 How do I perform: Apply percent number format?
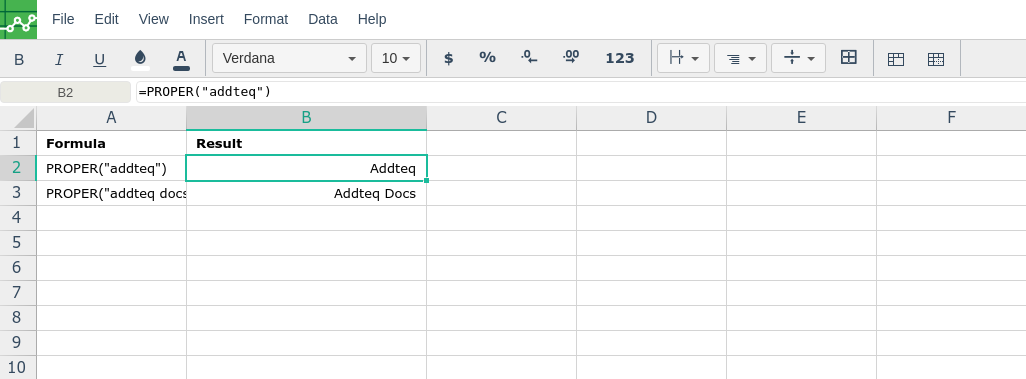(487, 58)
